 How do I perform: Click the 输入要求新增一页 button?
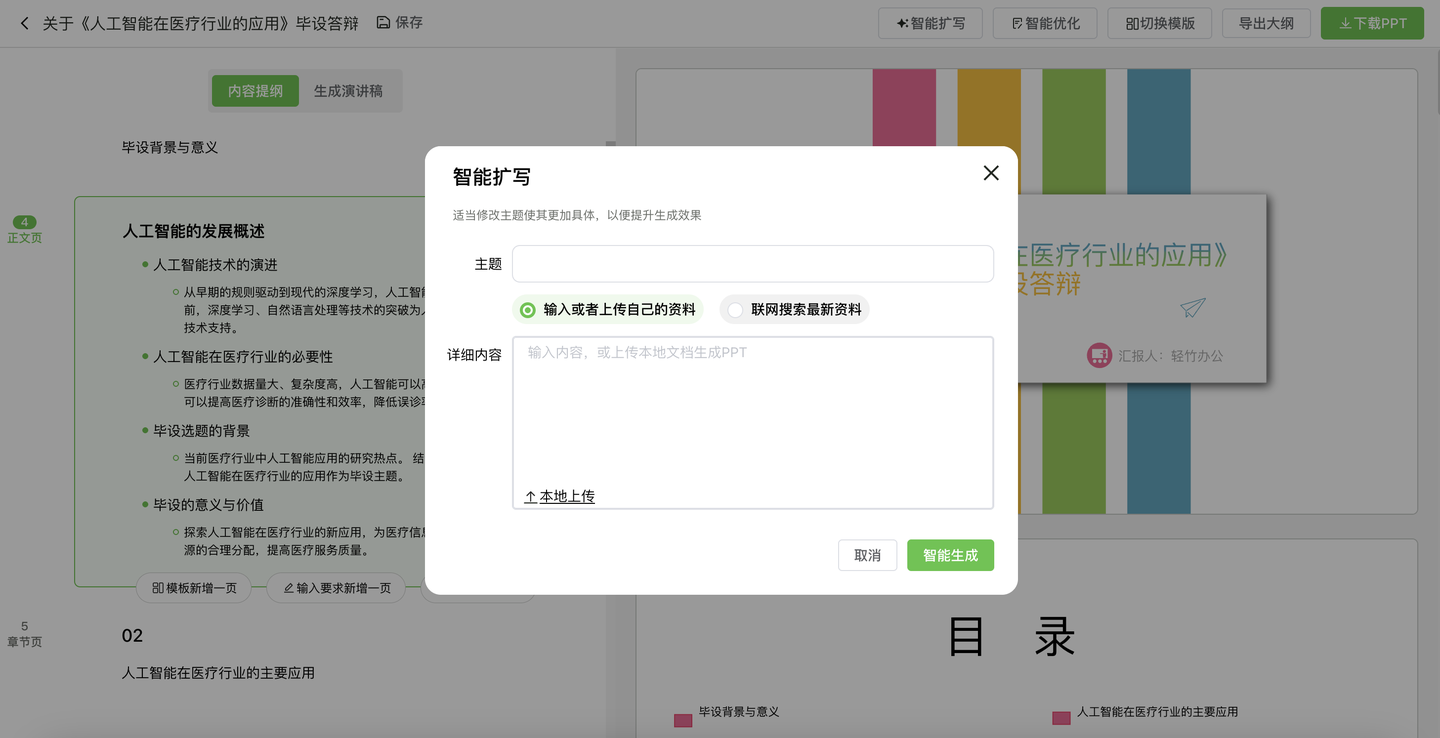tap(335, 588)
